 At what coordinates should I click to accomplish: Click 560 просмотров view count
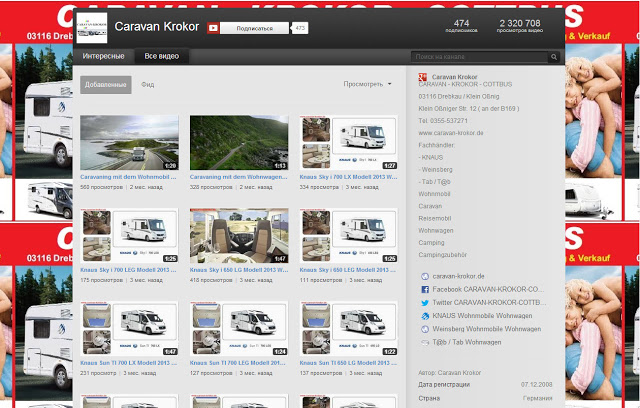point(102,187)
